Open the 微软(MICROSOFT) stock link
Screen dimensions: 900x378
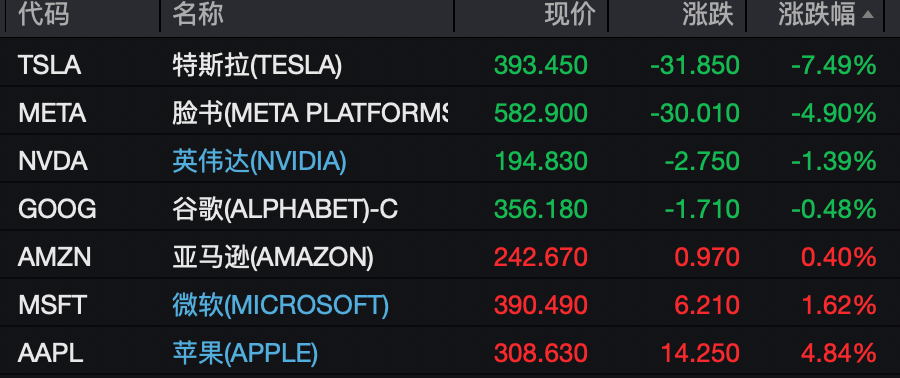280,305
